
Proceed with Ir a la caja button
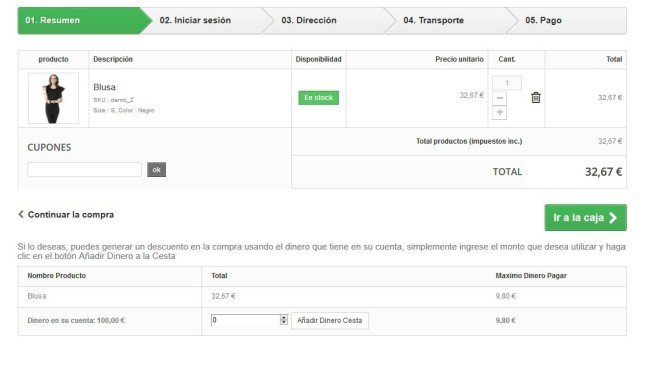pos(585,218)
